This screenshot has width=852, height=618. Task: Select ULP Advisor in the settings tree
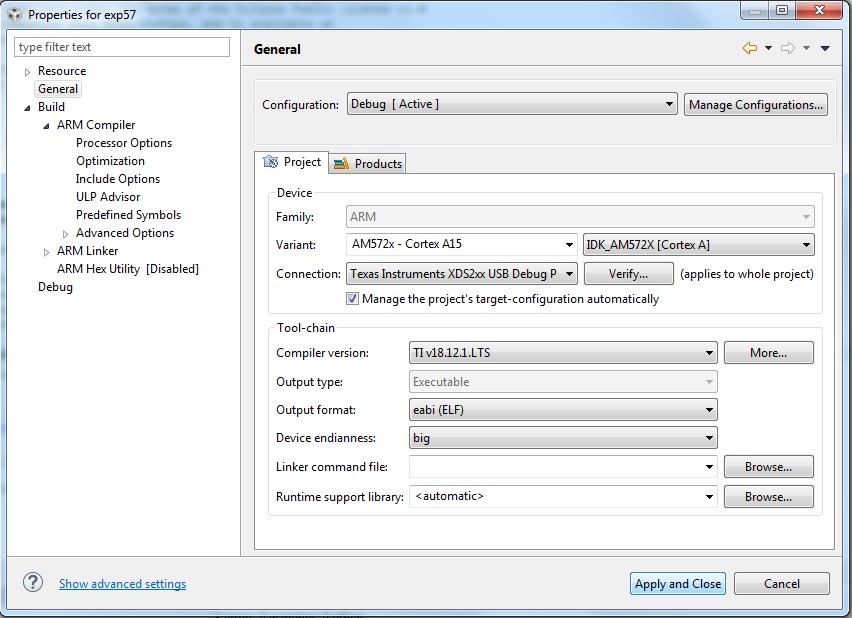(x=110, y=196)
